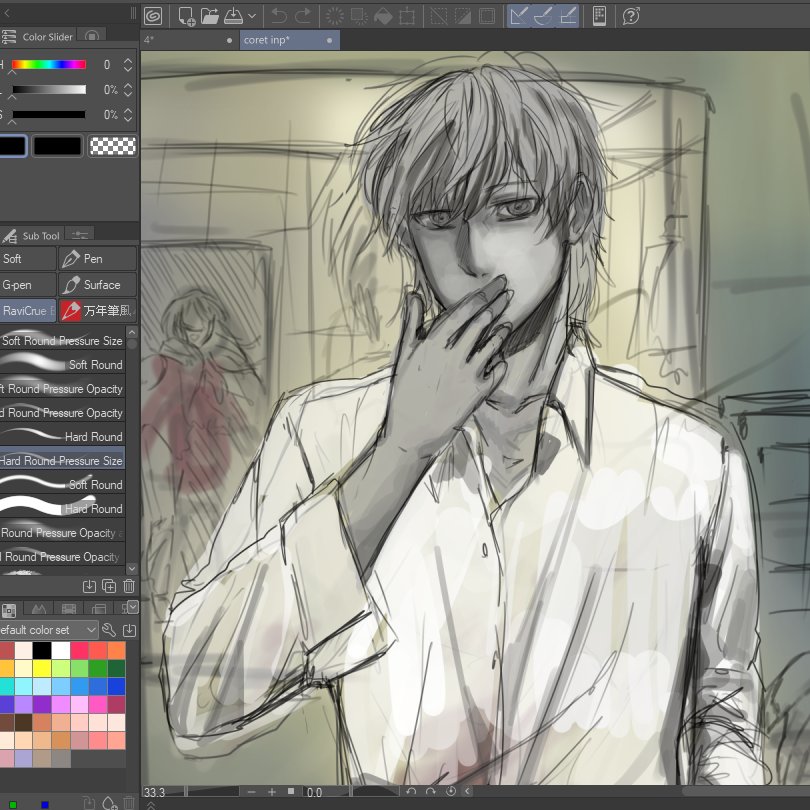The width and height of the screenshot is (810, 810).
Task: Rotate the canvas left
Action: pos(411,791)
